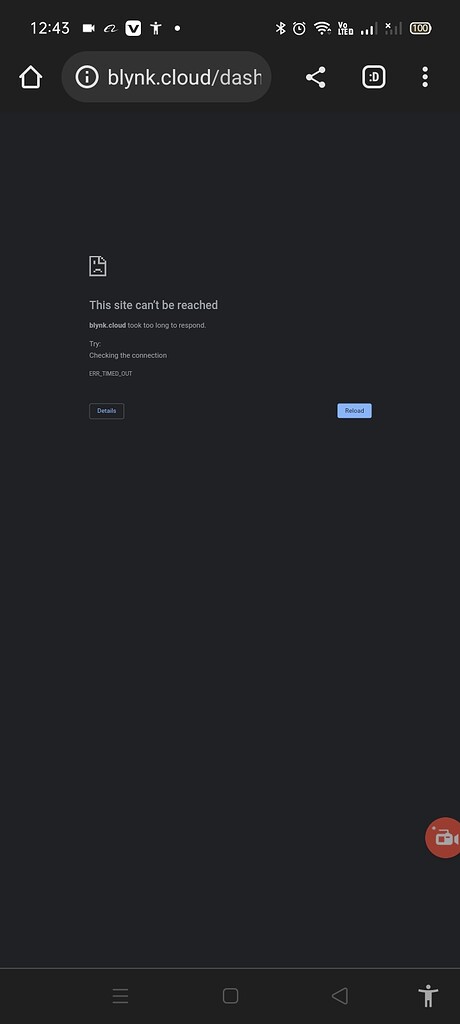
Task: Expand the Details button
Action: [x=107, y=411]
